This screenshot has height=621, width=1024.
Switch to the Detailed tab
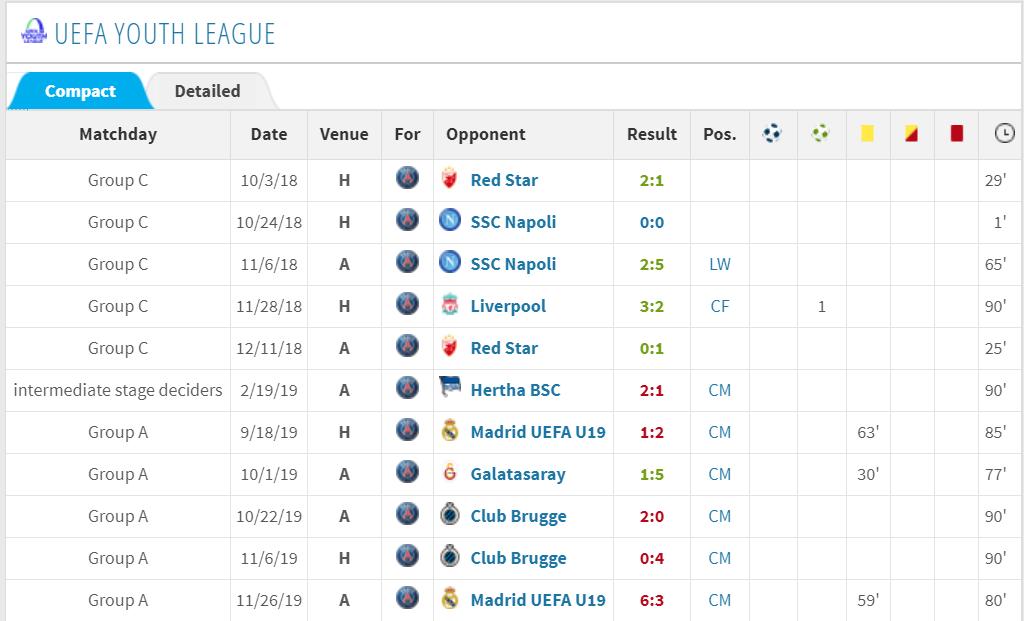pos(207,91)
